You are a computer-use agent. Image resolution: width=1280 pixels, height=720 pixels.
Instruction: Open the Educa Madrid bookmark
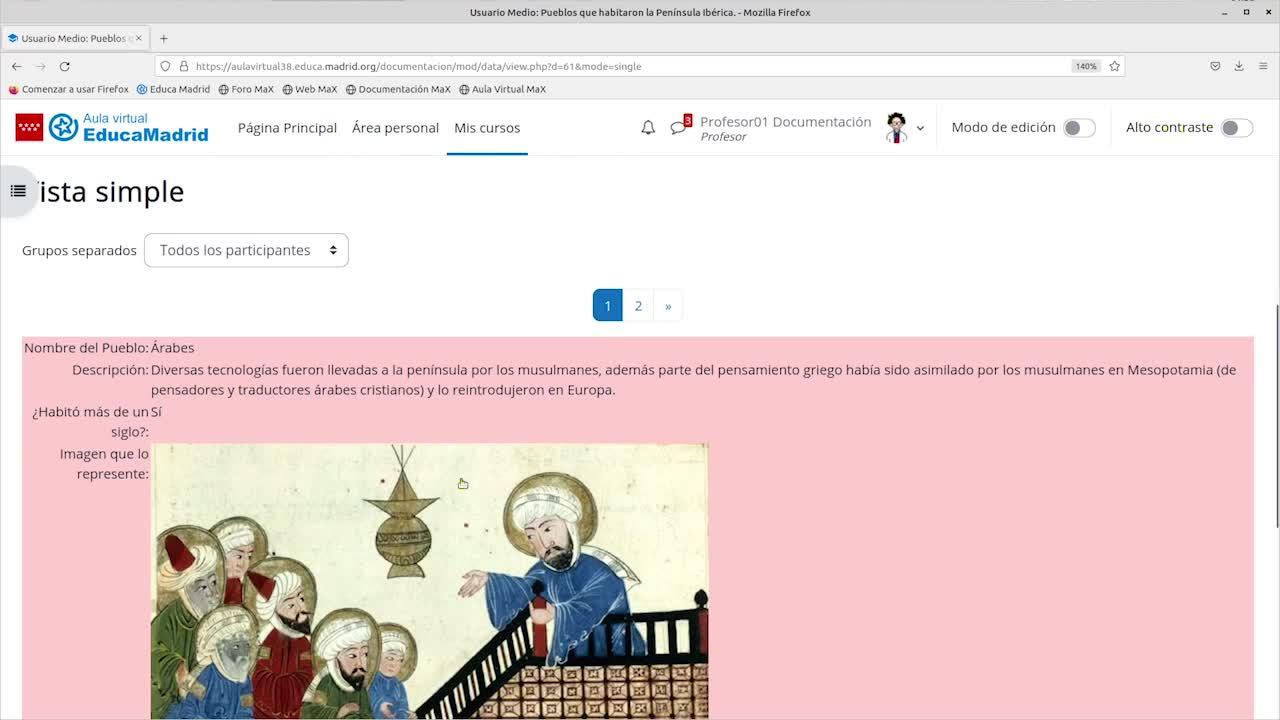point(173,89)
